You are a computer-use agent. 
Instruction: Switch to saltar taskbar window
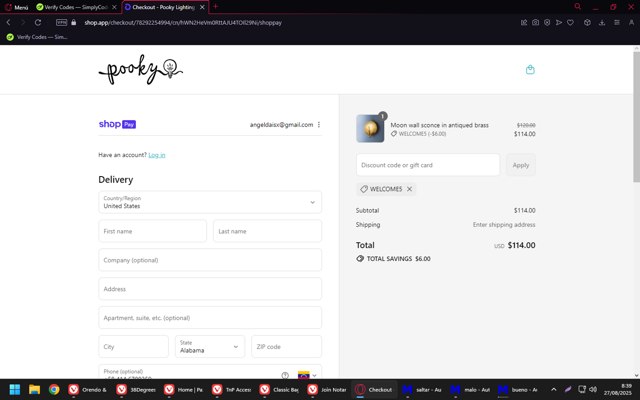click(x=422, y=389)
